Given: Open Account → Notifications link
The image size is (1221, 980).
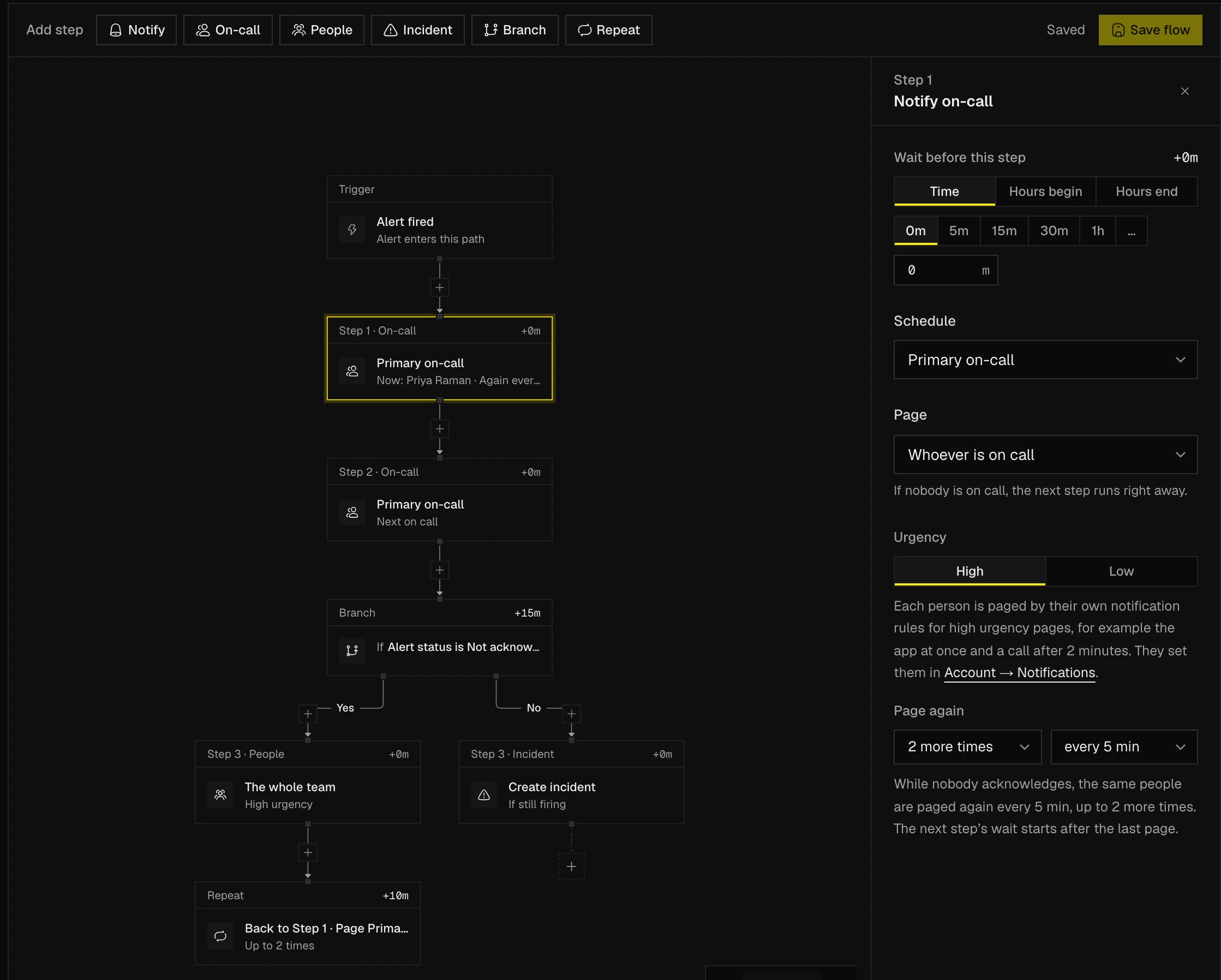Looking at the screenshot, I should point(1019,673).
